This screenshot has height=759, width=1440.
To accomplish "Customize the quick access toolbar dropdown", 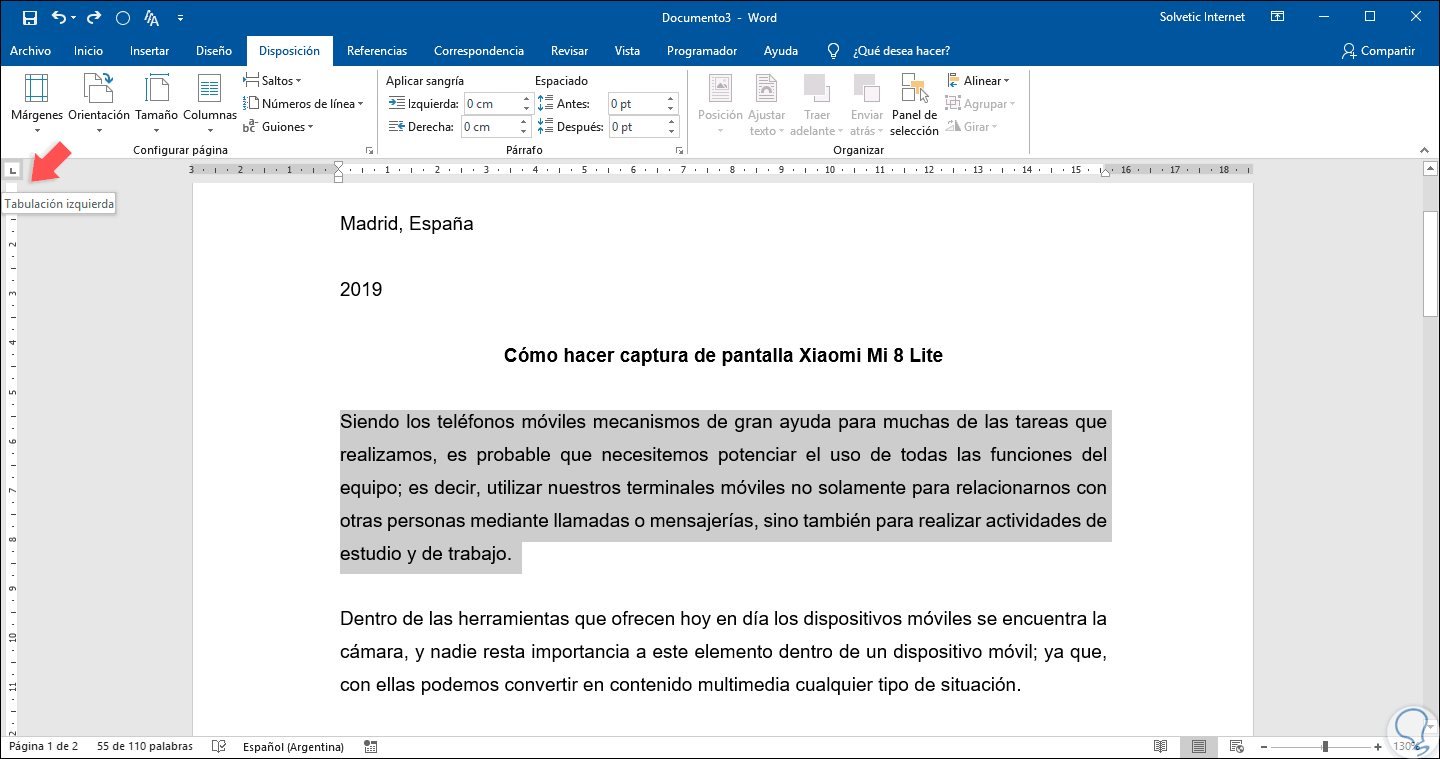I will [x=180, y=18].
